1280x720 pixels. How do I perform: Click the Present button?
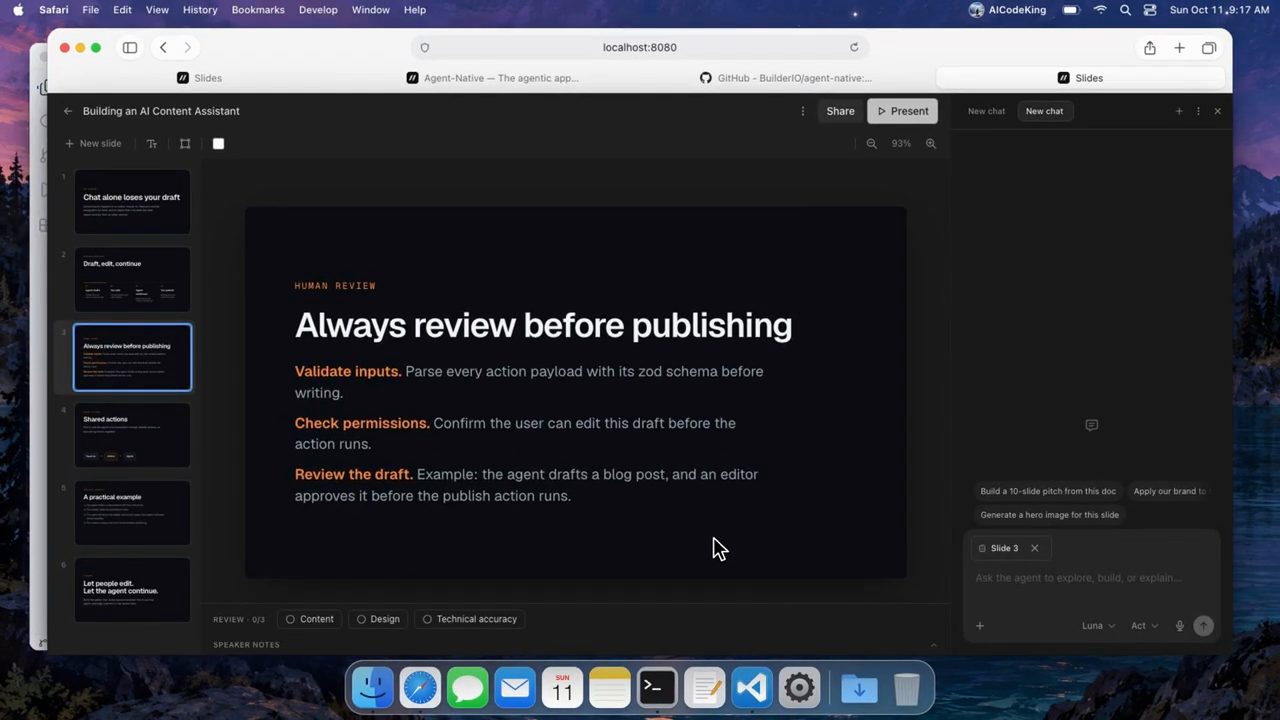pos(903,111)
